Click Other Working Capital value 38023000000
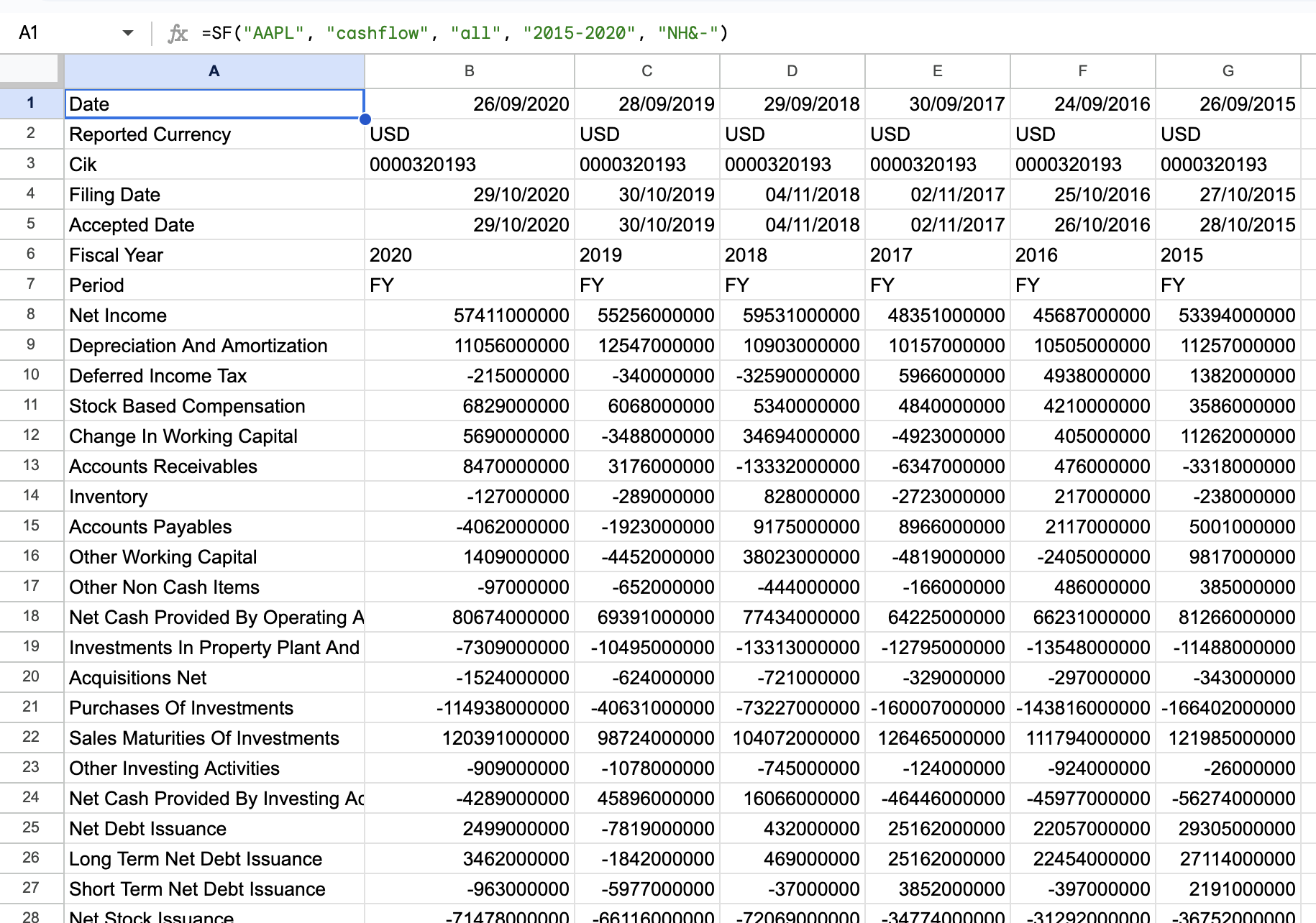This screenshot has width=1316, height=923. coord(792,557)
